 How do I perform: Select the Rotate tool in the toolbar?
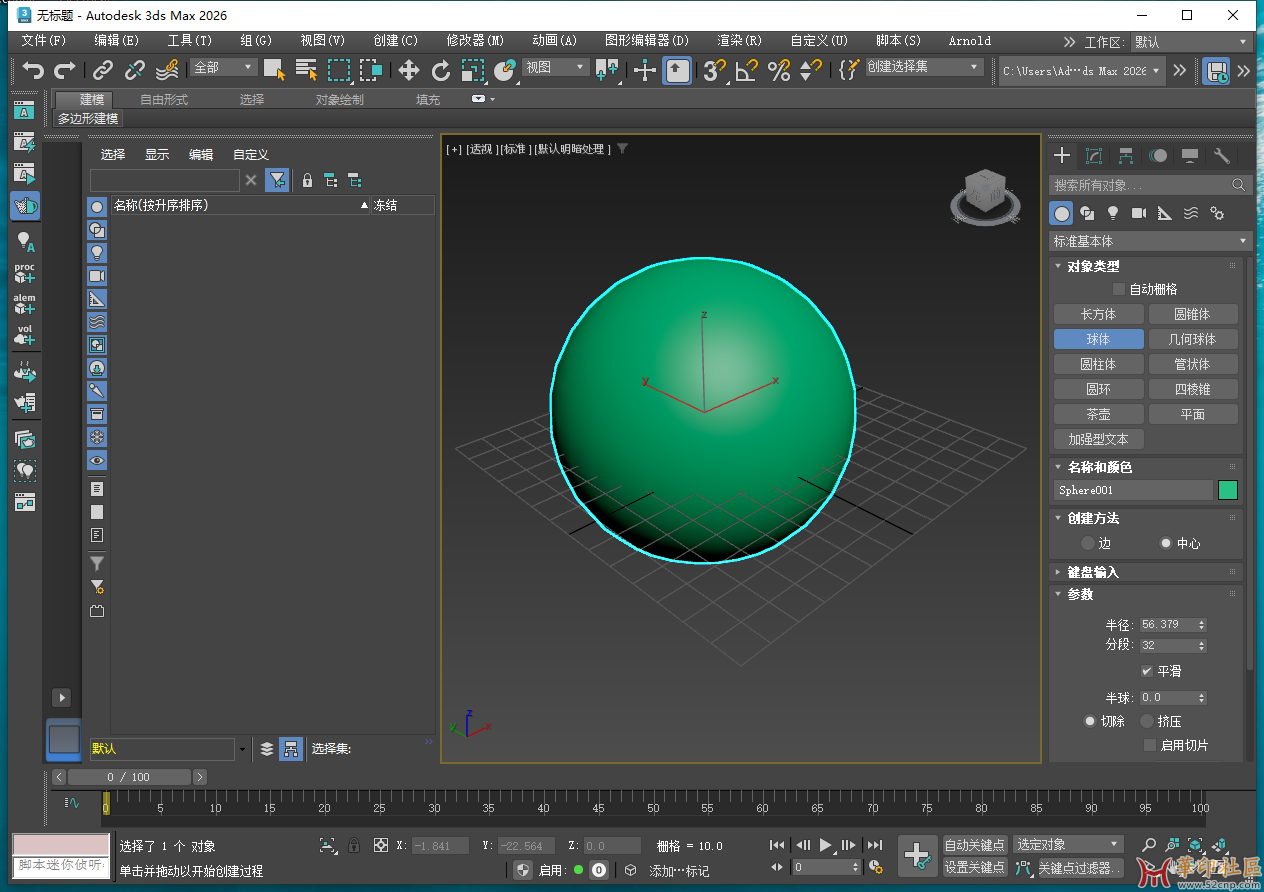click(441, 70)
